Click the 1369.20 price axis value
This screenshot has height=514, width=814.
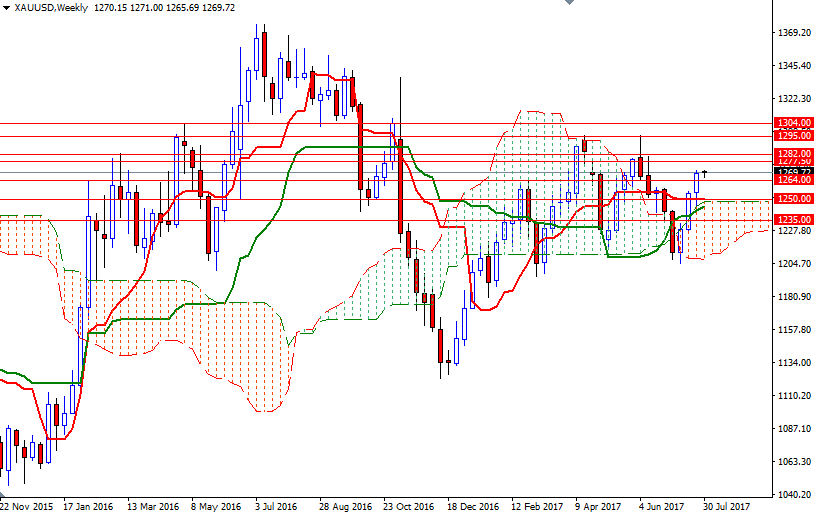(x=794, y=33)
